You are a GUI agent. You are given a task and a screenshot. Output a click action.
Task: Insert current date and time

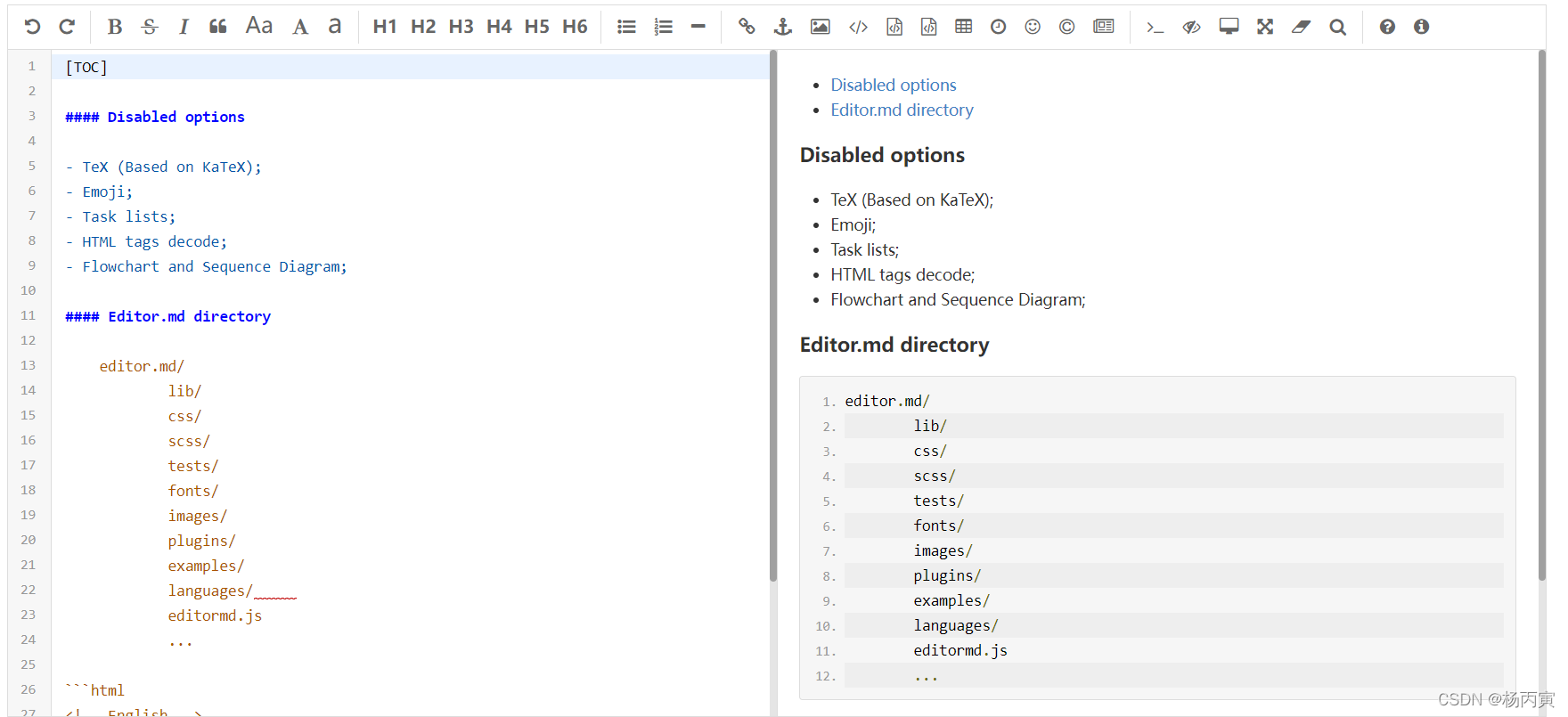(x=998, y=27)
